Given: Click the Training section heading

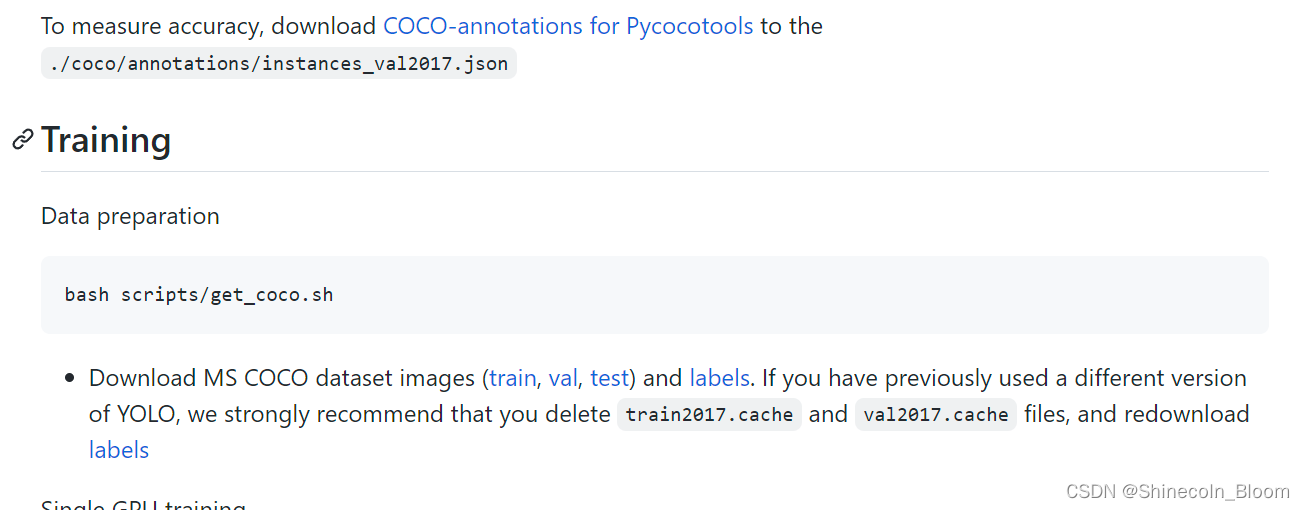Looking at the screenshot, I should [106, 140].
